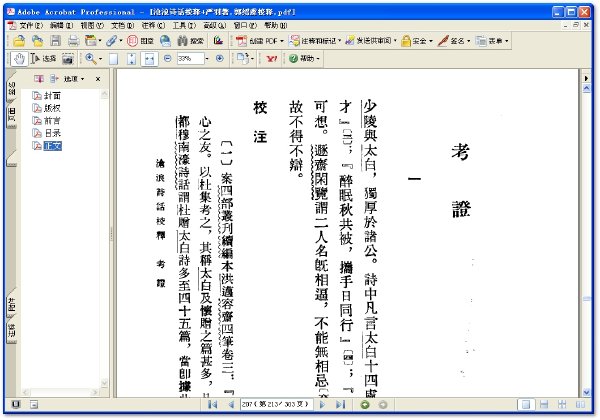Click the Save disk icon in toolbar

(x=55, y=41)
